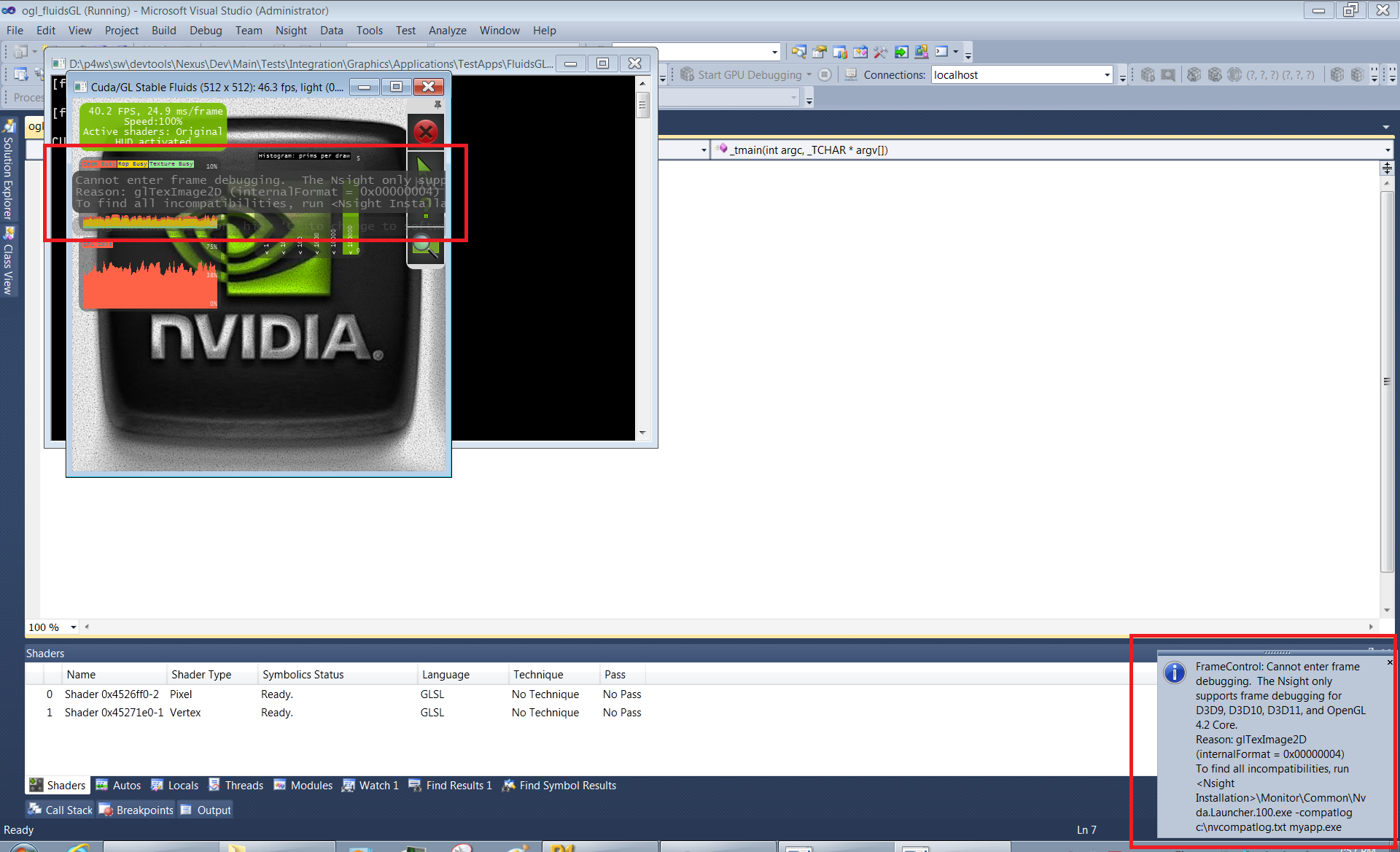The width and height of the screenshot is (1400, 852).
Task: Click the Connections computer icon
Action: pos(850,74)
